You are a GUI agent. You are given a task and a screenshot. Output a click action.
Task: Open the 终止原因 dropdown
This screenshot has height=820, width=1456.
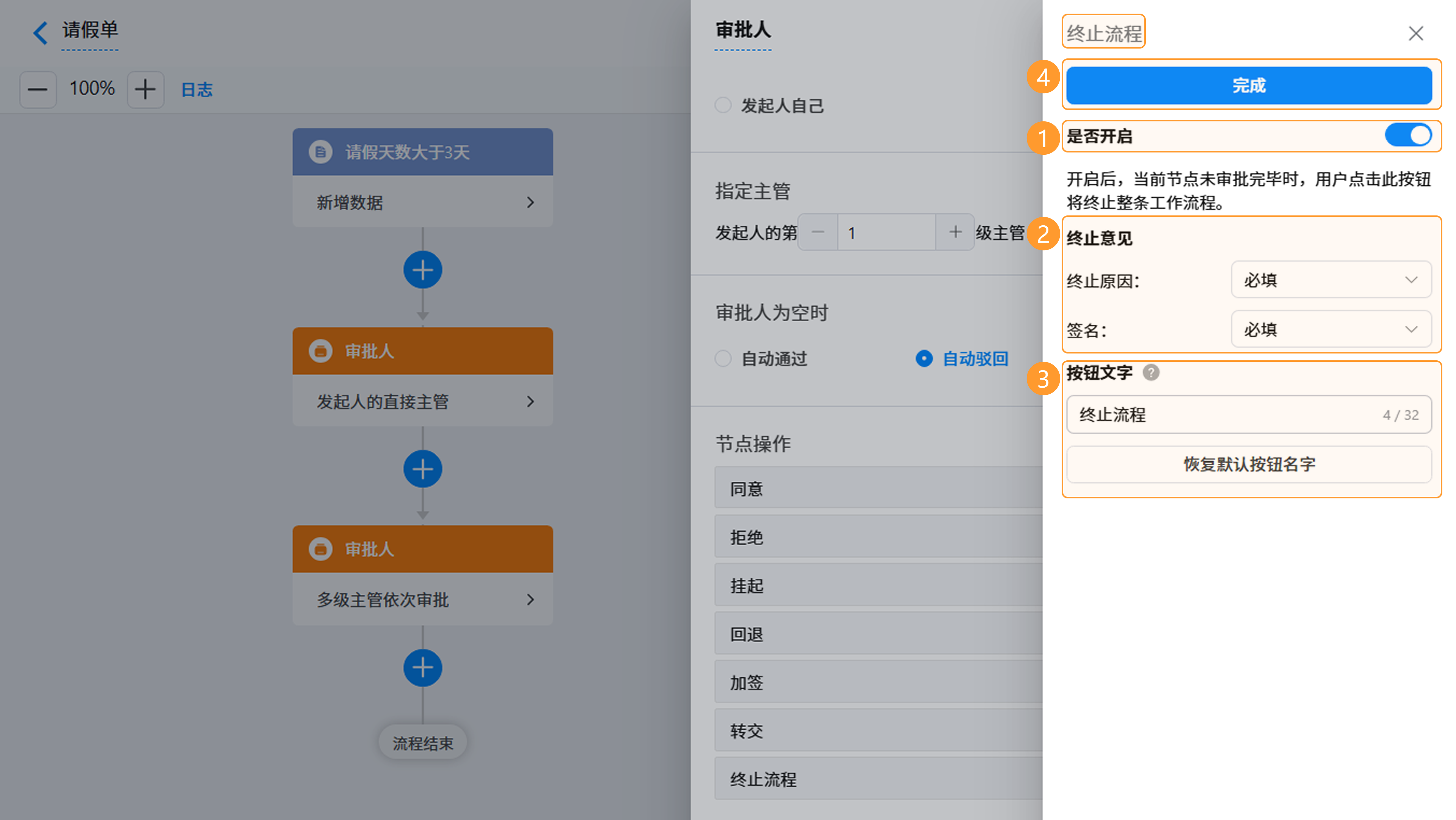(x=1331, y=280)
